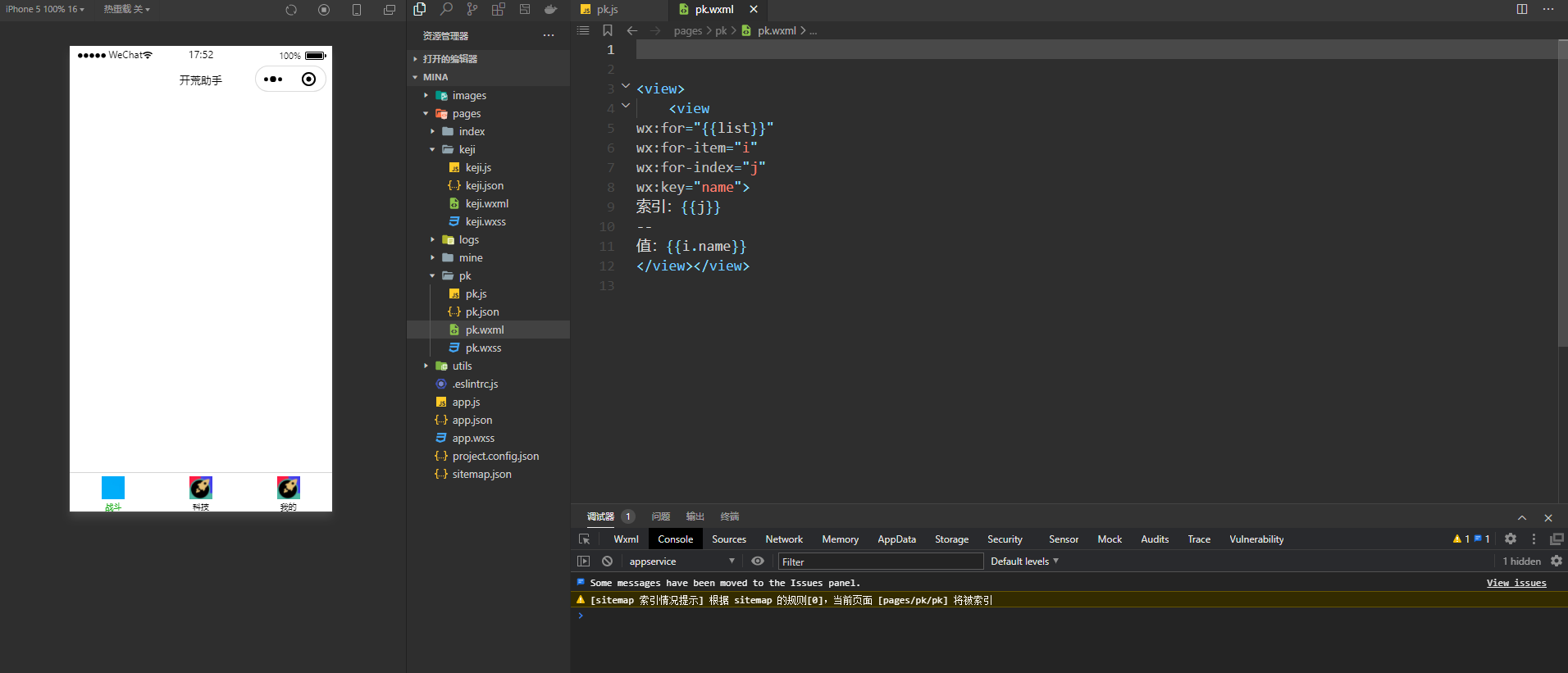Image resolution: width=1568 pixels, height=673 pixels.
Task: Click the outline list icon in breadcrumb bar
Action: point(583,30)
